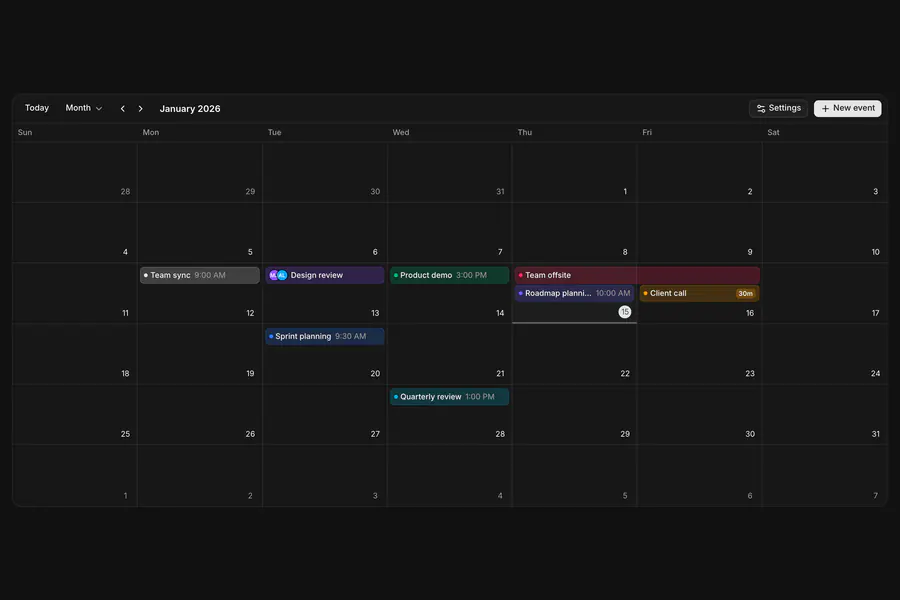This screenshot has width=900, height=600.
Task: Open the Month view dropdown
Action: (84, 108)
